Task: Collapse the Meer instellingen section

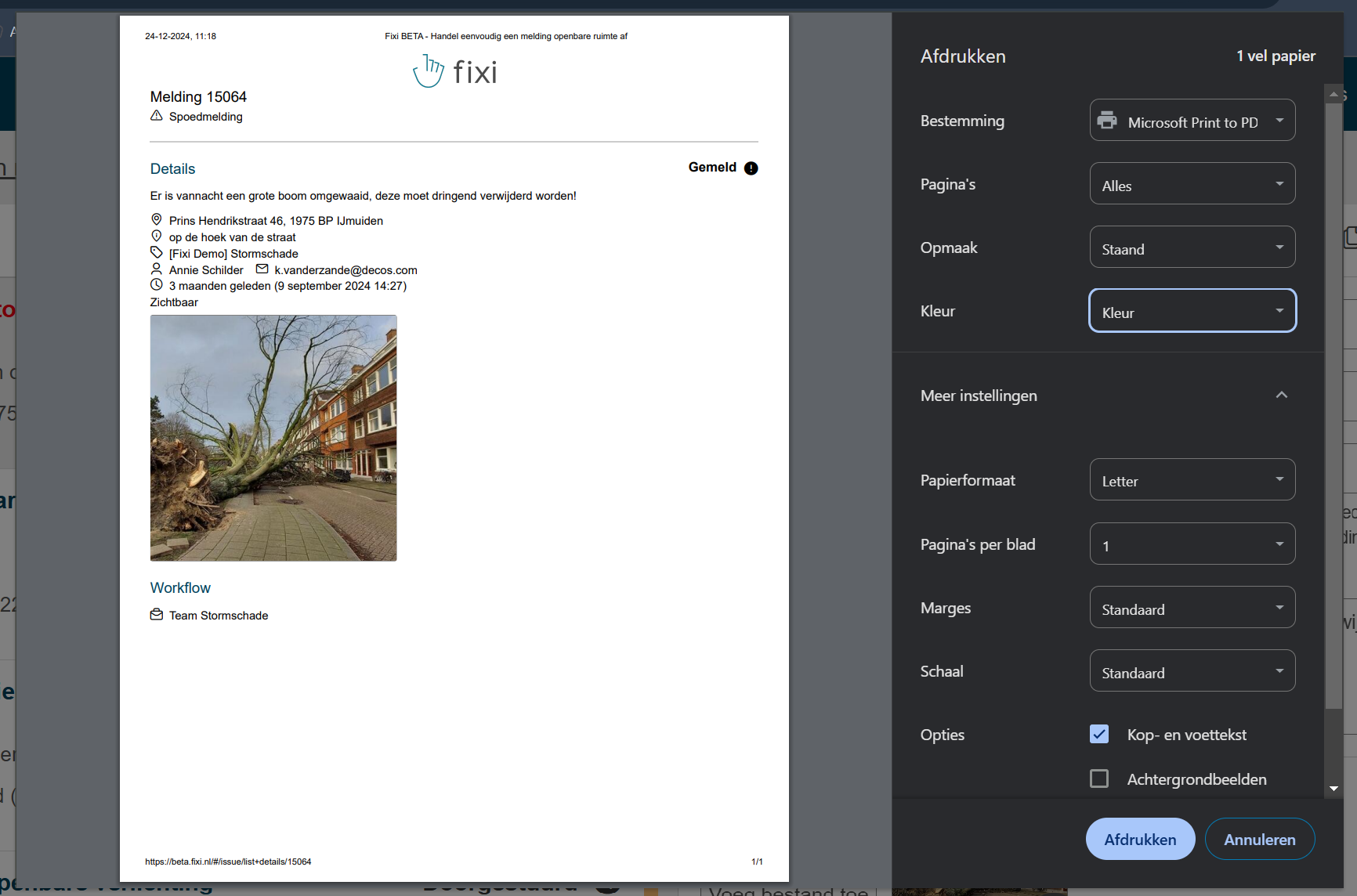Action: click(1281, 396)
